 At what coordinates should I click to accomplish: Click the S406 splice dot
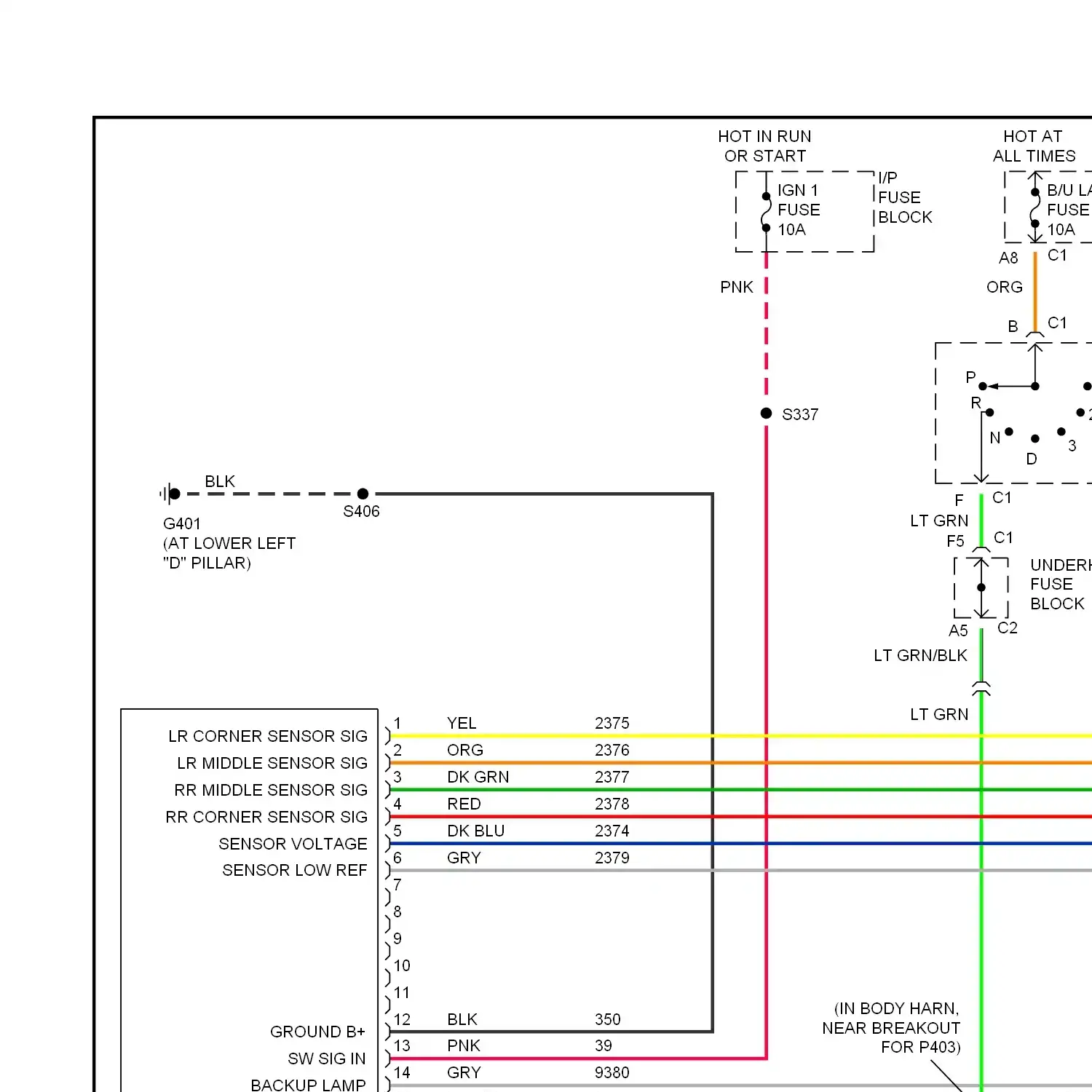pos(363,494)
